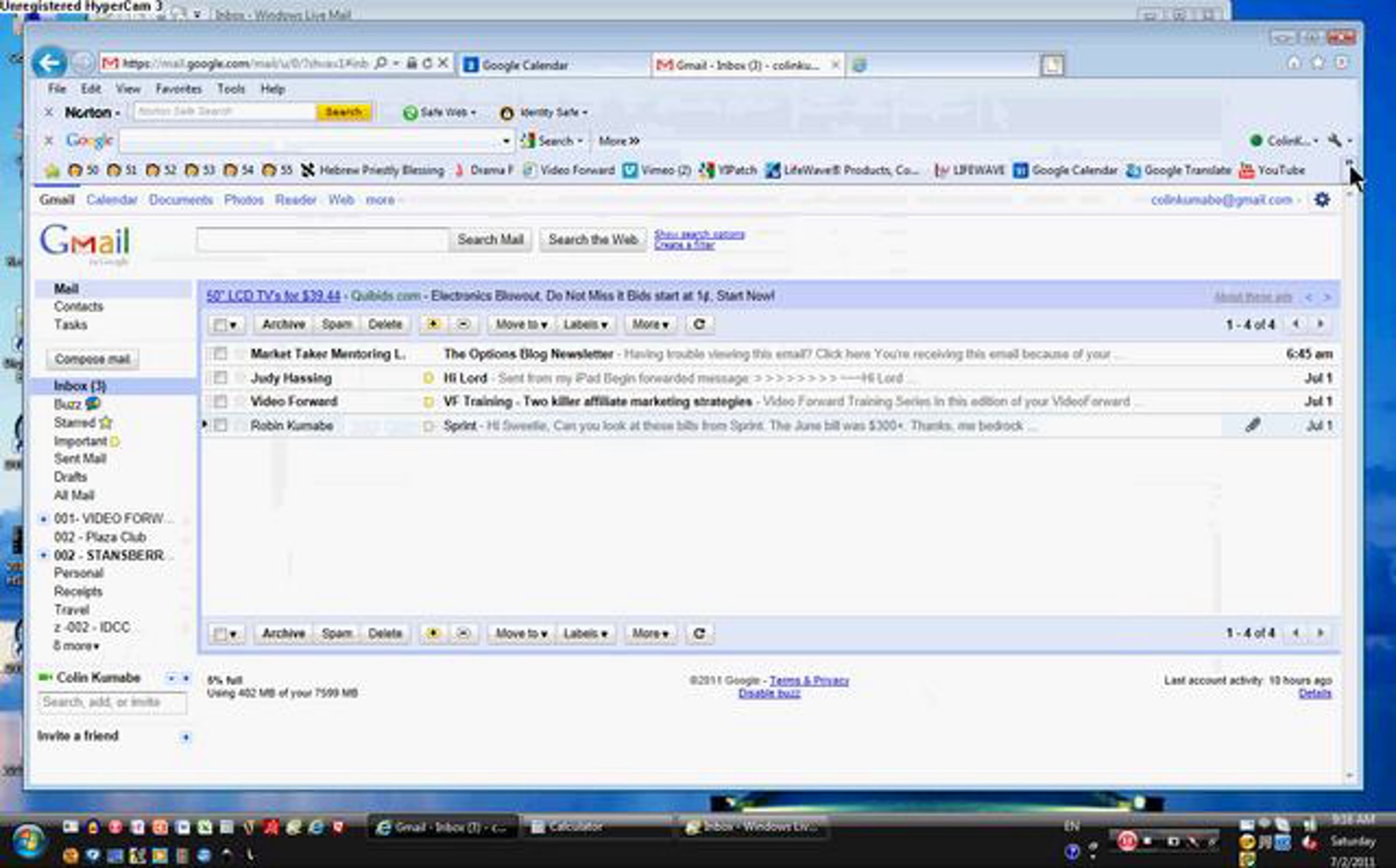This screenshot has height=868, width=1396.
Task: Click the attachment paperclip on Sprint email
Action: pos(1253,425)
